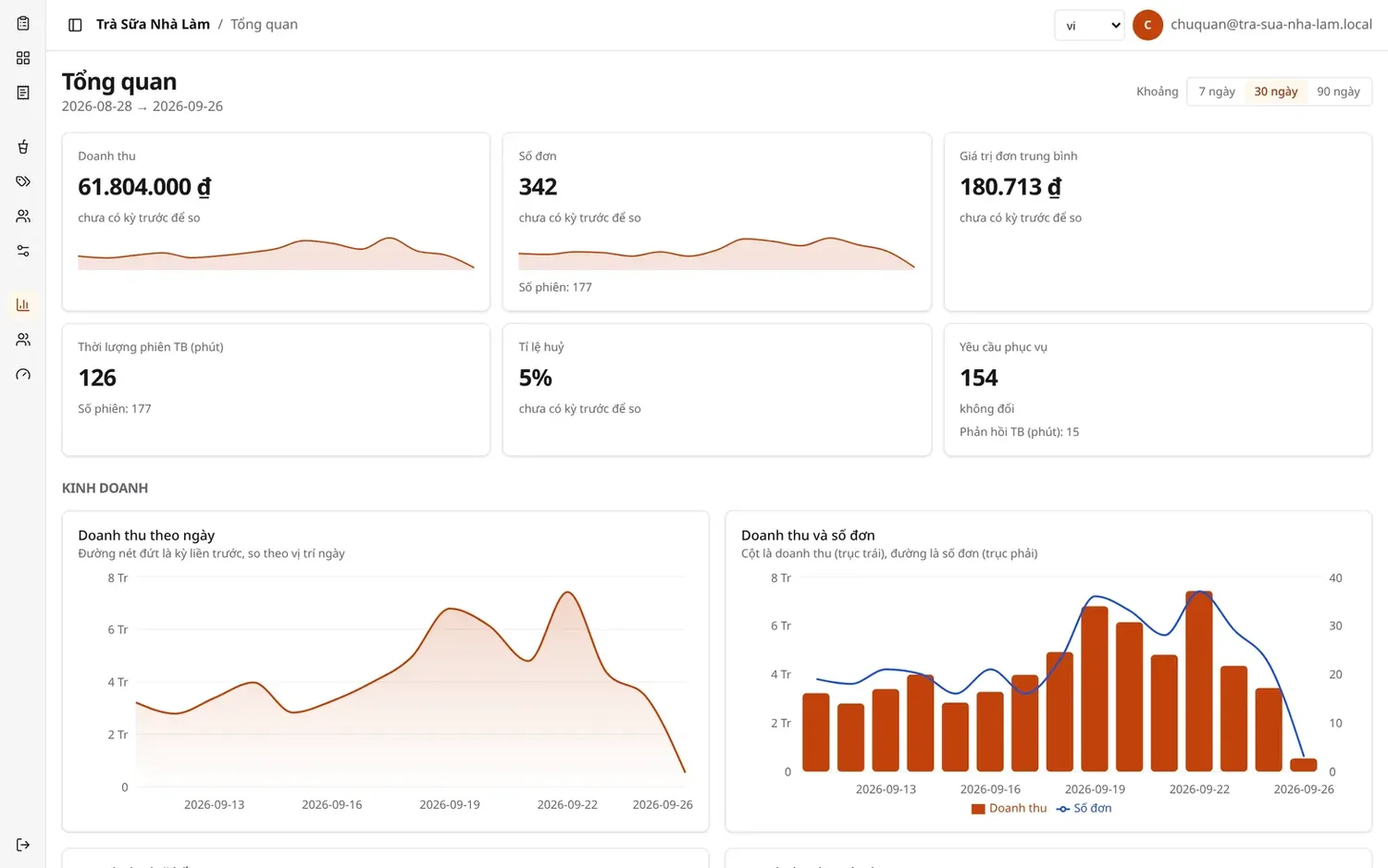Select the 30 ngày range
The height and width of the screenshot is (868, 1388).
pyautogui.click(x=1276, y=92)
